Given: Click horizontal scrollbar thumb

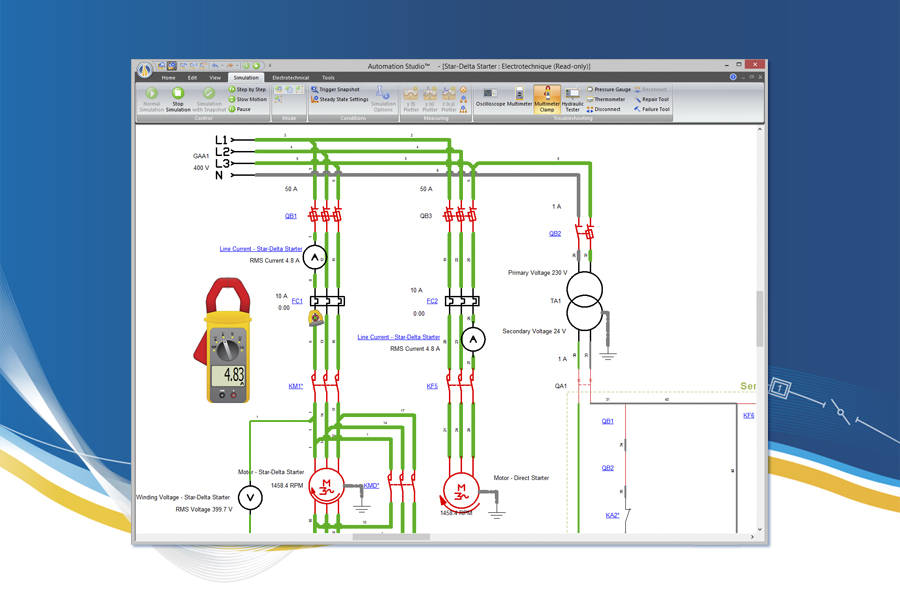Looking at the screenshot, I should [391, 537].
